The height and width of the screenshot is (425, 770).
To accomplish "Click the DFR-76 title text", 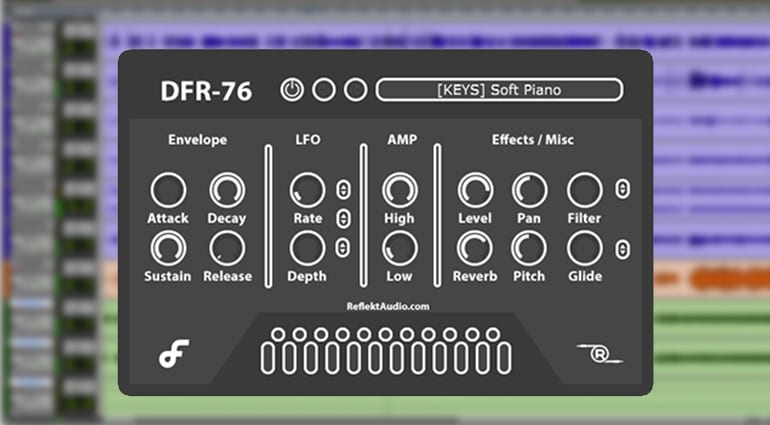I will click(206, 91).
